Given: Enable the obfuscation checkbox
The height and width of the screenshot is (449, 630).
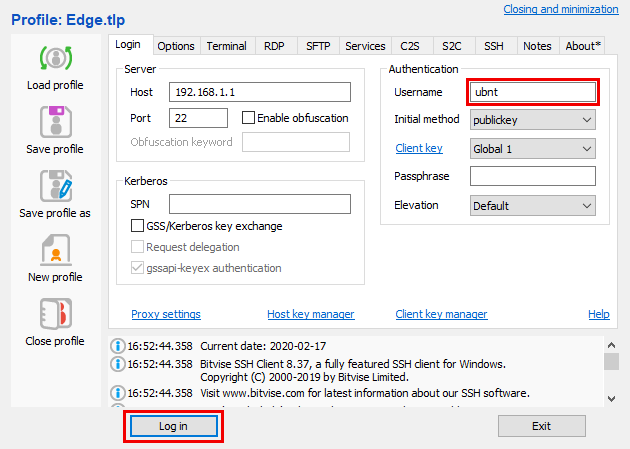Looking at the screenshot, I should coord(249,118).
